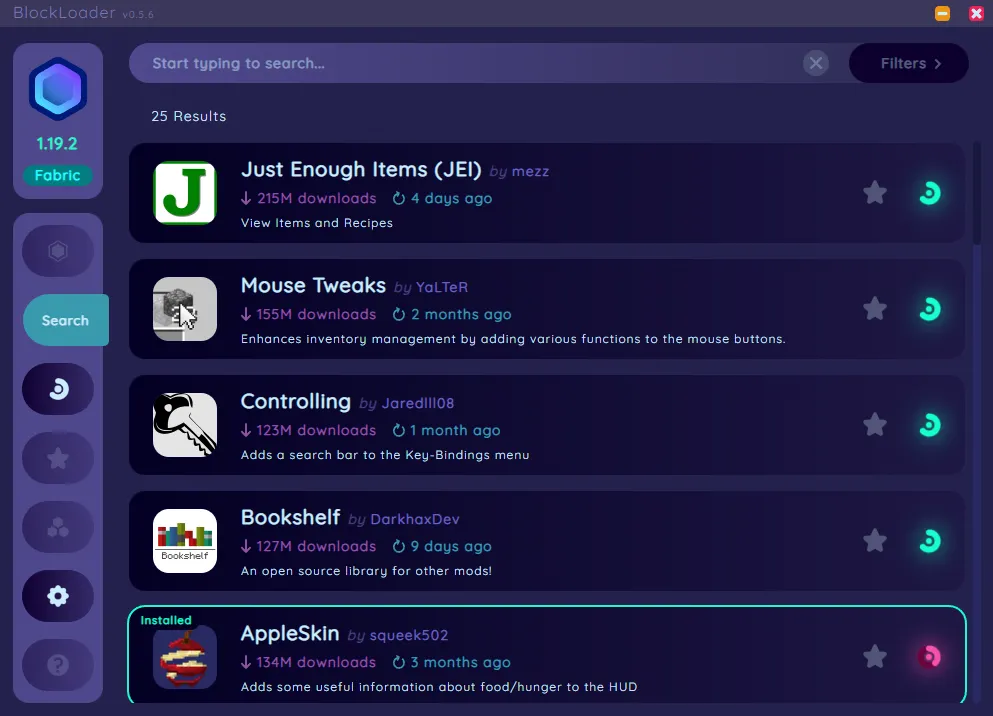Open the Mouse Tweaks title
Screen dimensions: 993x716
313,286
